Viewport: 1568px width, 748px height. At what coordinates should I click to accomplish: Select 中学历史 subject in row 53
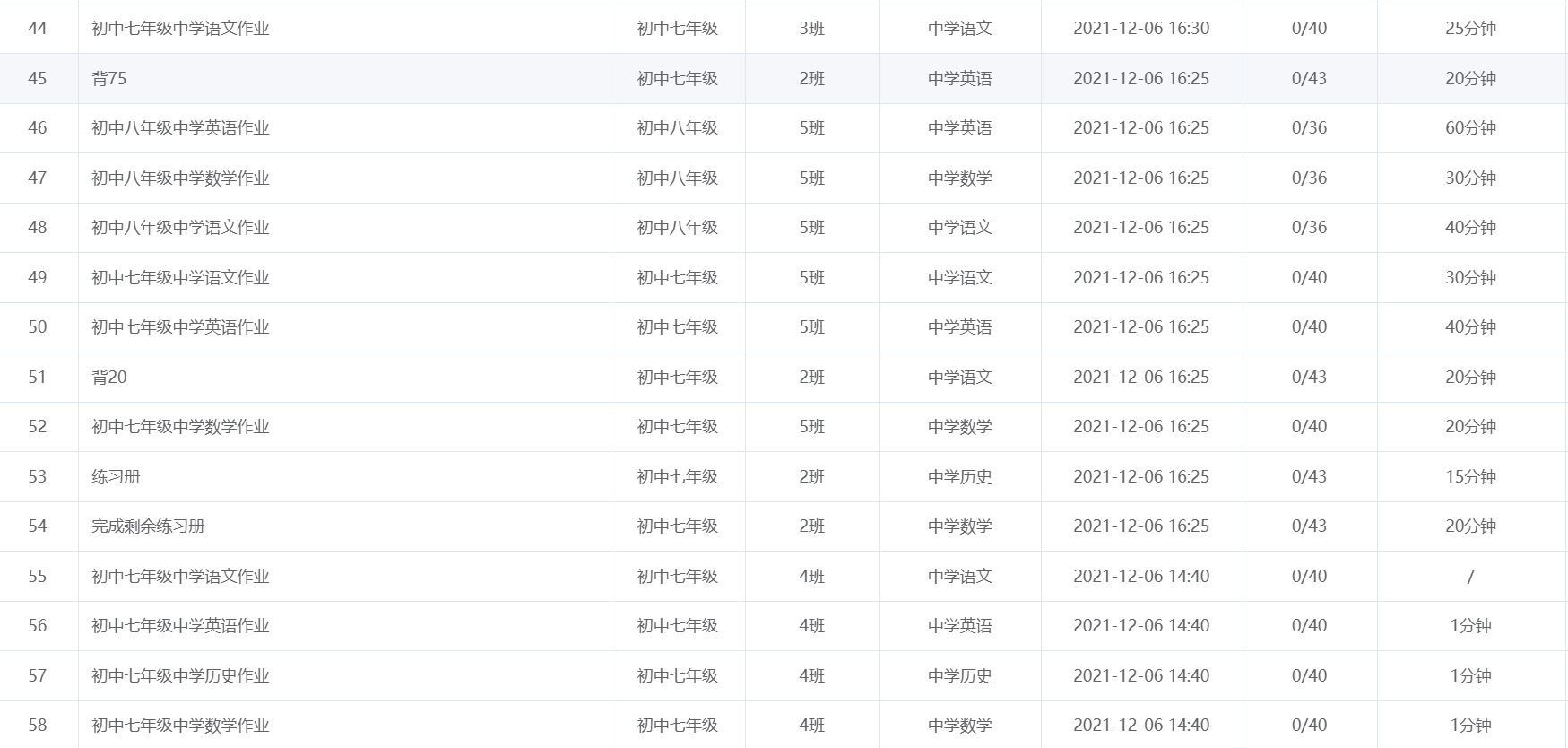pos(959,477)
